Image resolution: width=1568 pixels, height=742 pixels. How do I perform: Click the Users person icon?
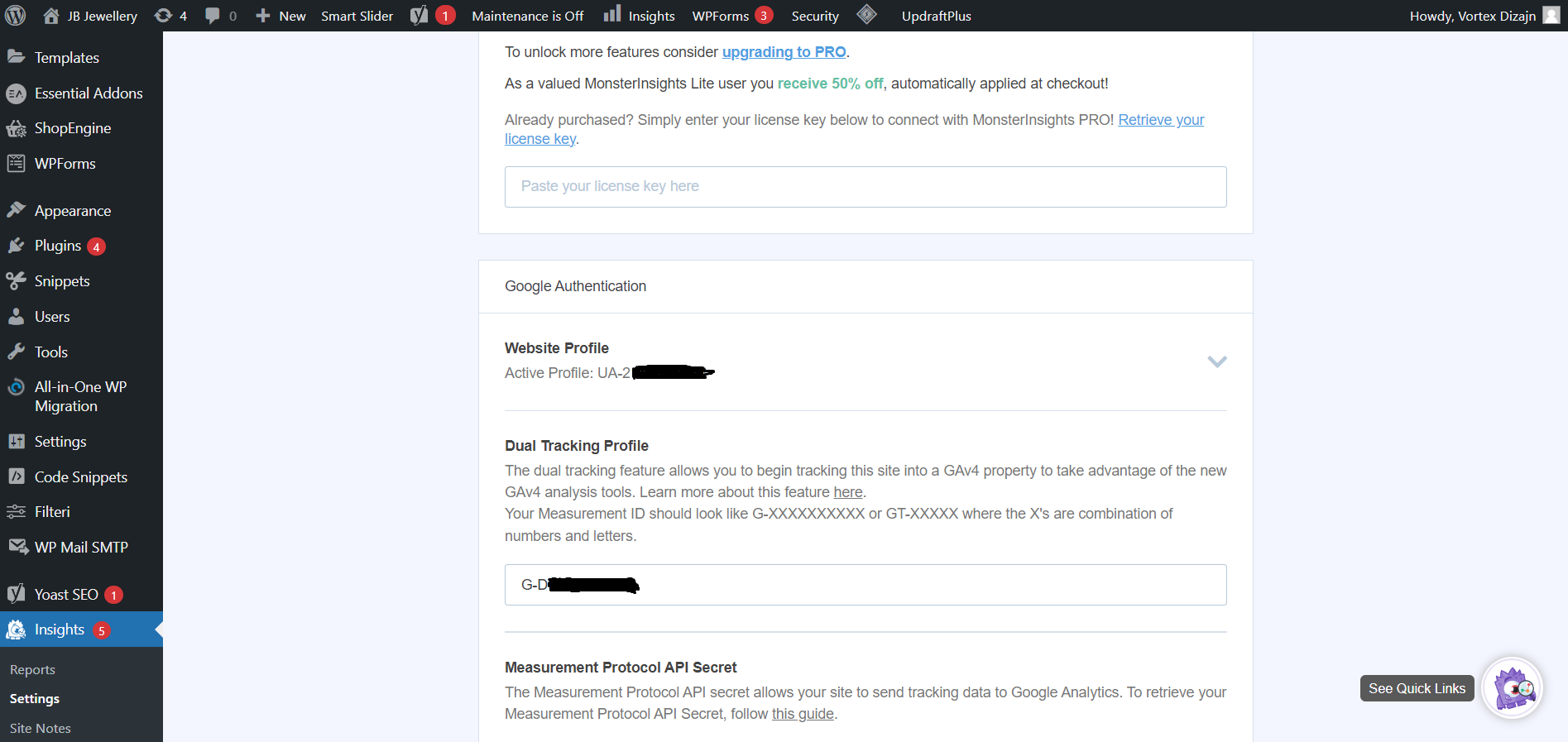16,316
